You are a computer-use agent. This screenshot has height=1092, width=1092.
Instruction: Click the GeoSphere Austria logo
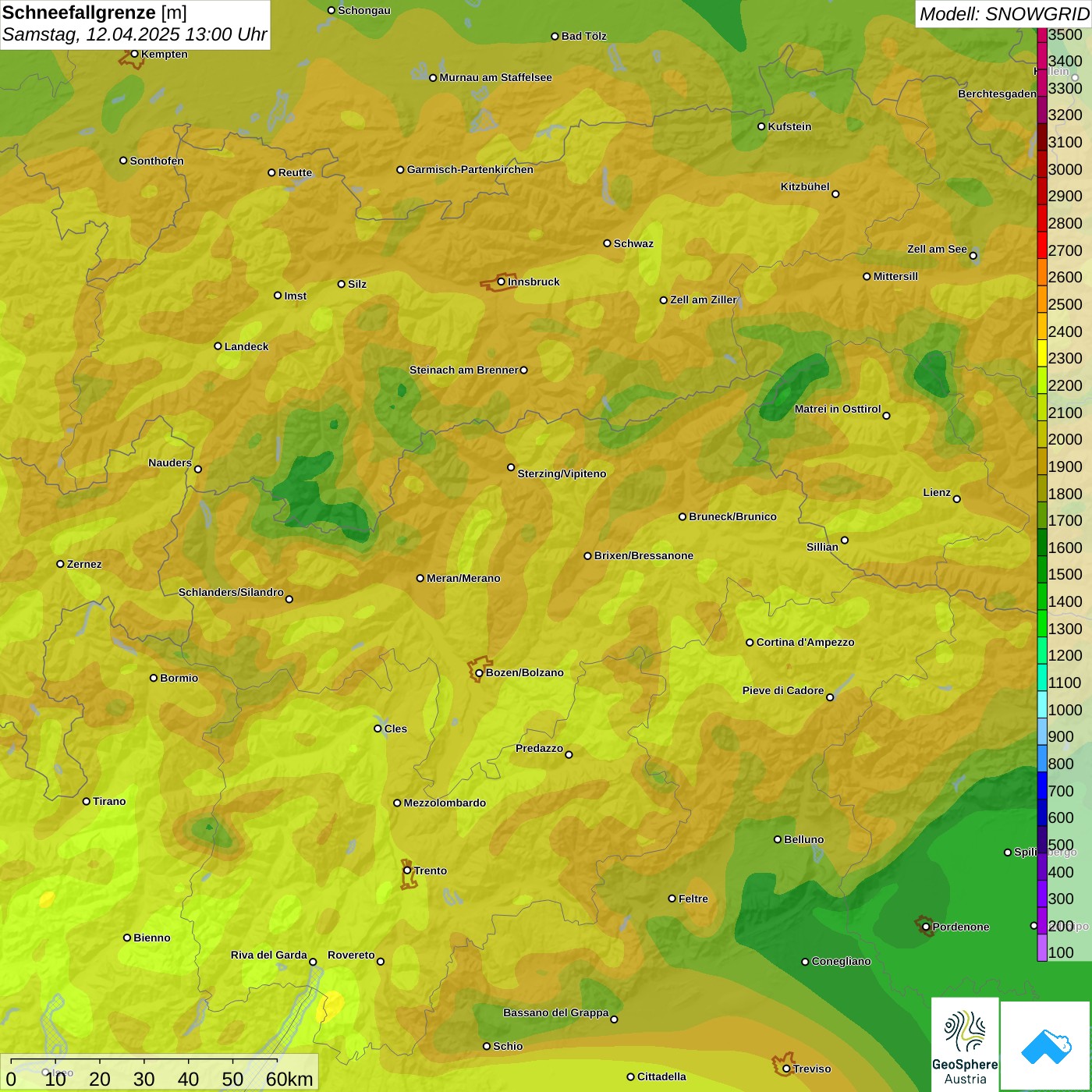(x=965, y=1044)
